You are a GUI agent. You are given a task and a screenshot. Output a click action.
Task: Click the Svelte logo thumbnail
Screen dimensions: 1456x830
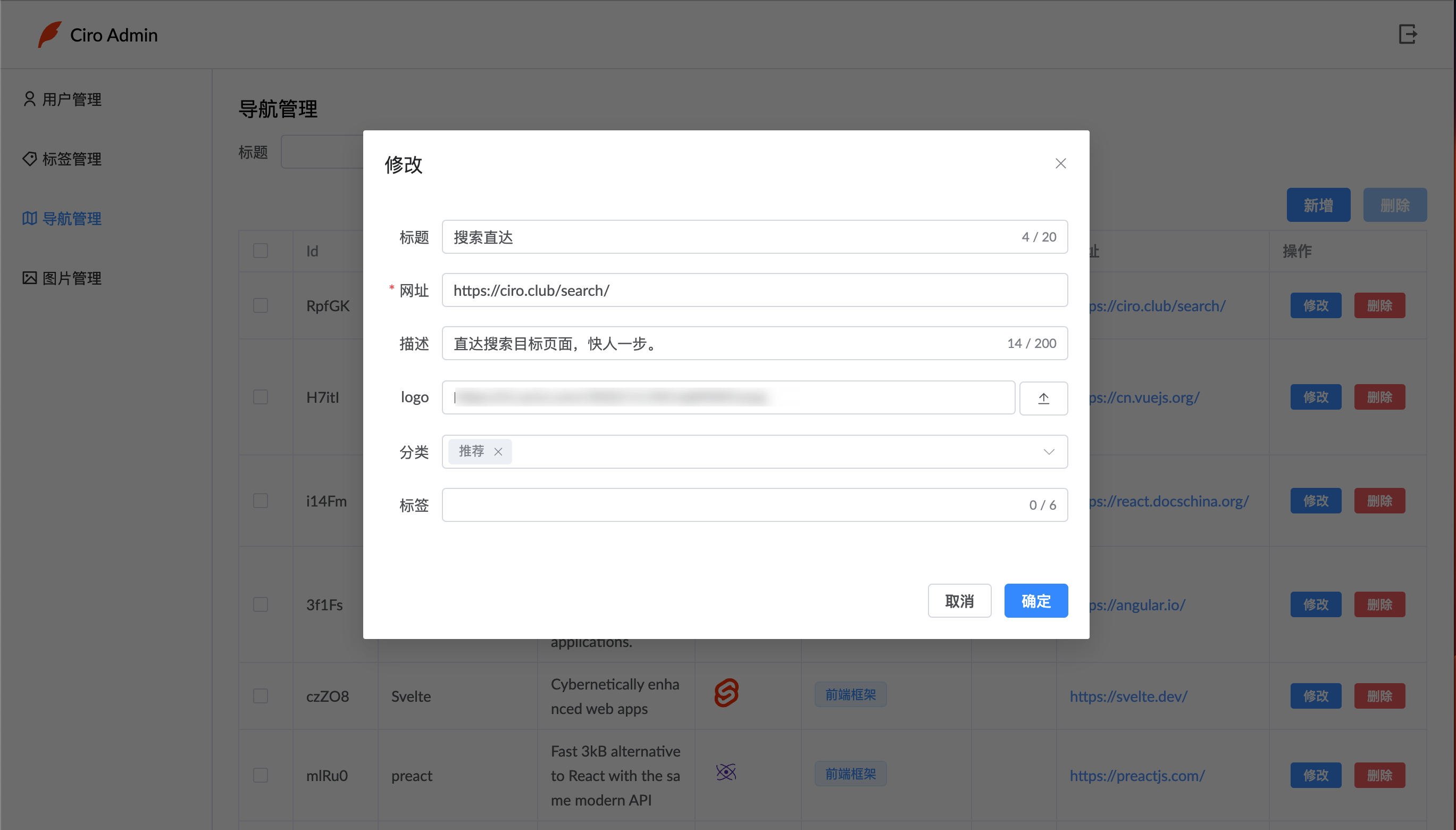726,693
